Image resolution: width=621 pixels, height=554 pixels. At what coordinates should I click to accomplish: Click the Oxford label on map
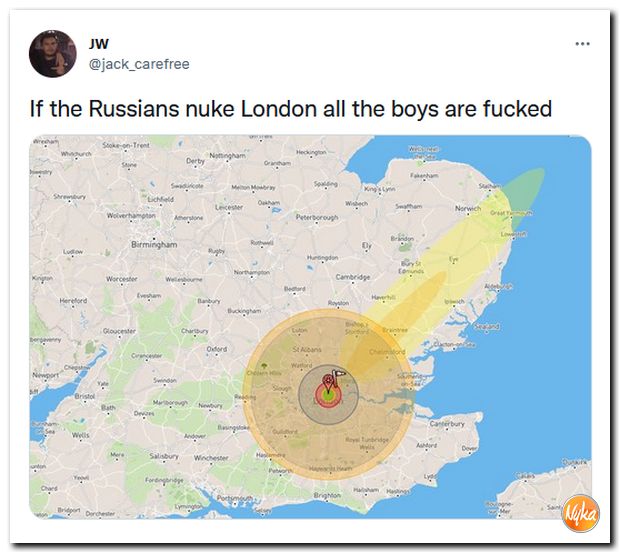coord(217,349)
